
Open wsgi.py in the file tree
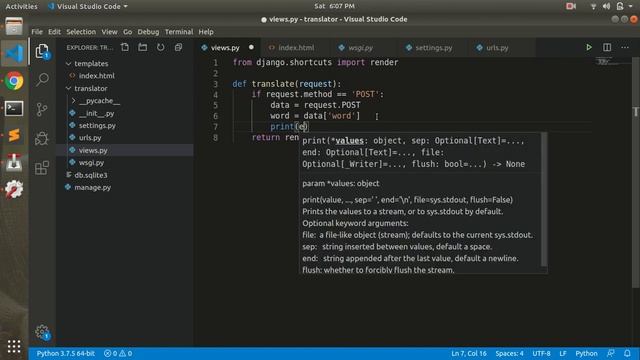click(x=91, y=163)
